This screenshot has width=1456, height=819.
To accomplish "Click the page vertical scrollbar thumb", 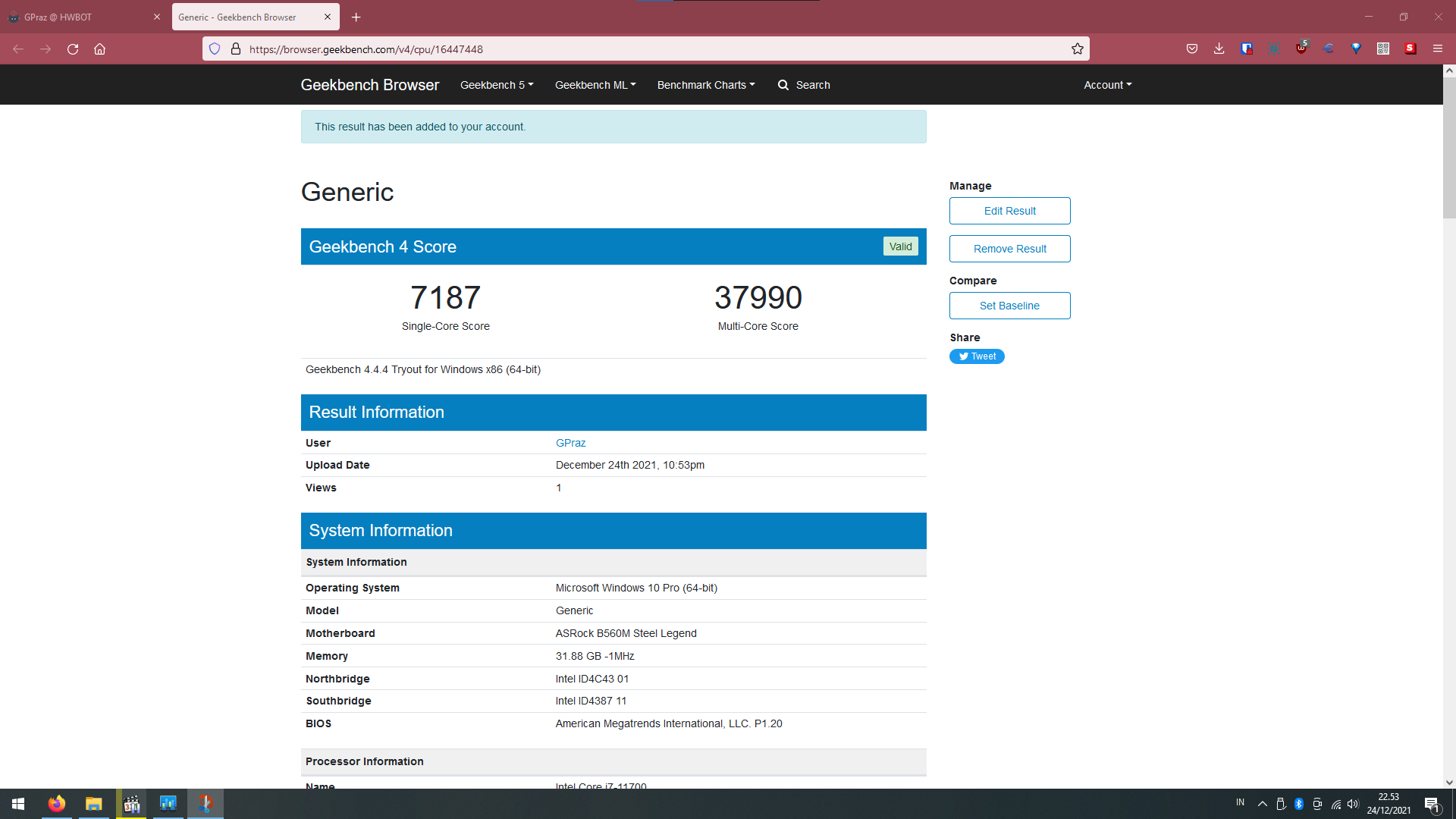I will click(1449, 148).
